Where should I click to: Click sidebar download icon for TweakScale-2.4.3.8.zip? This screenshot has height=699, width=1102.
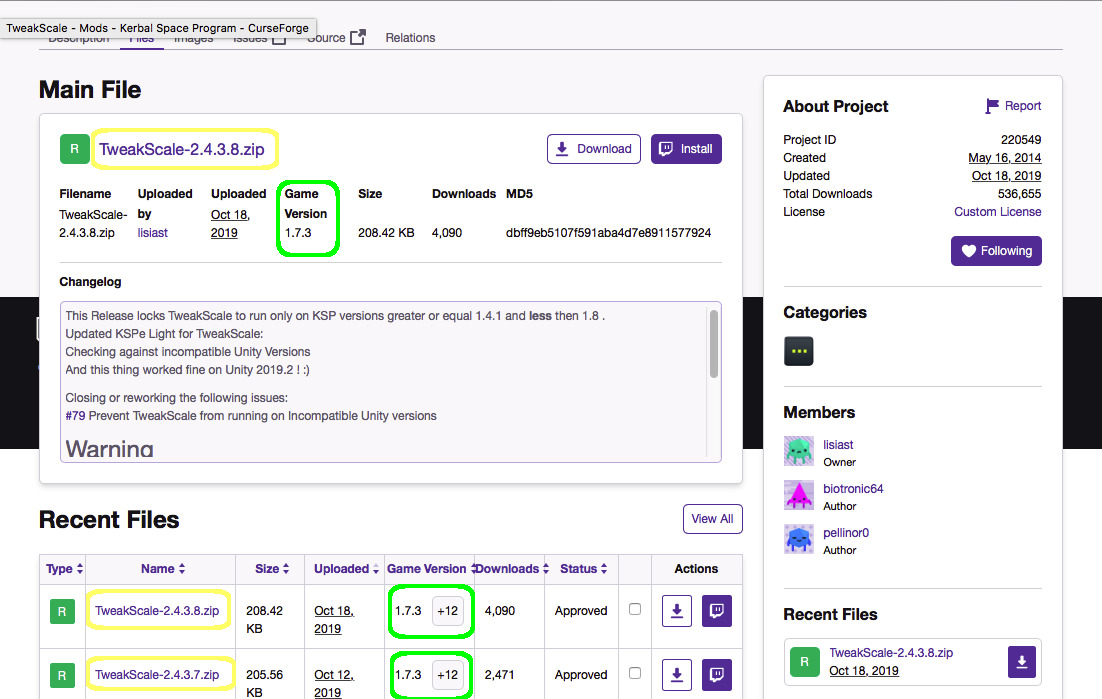tap(1022, 662)
